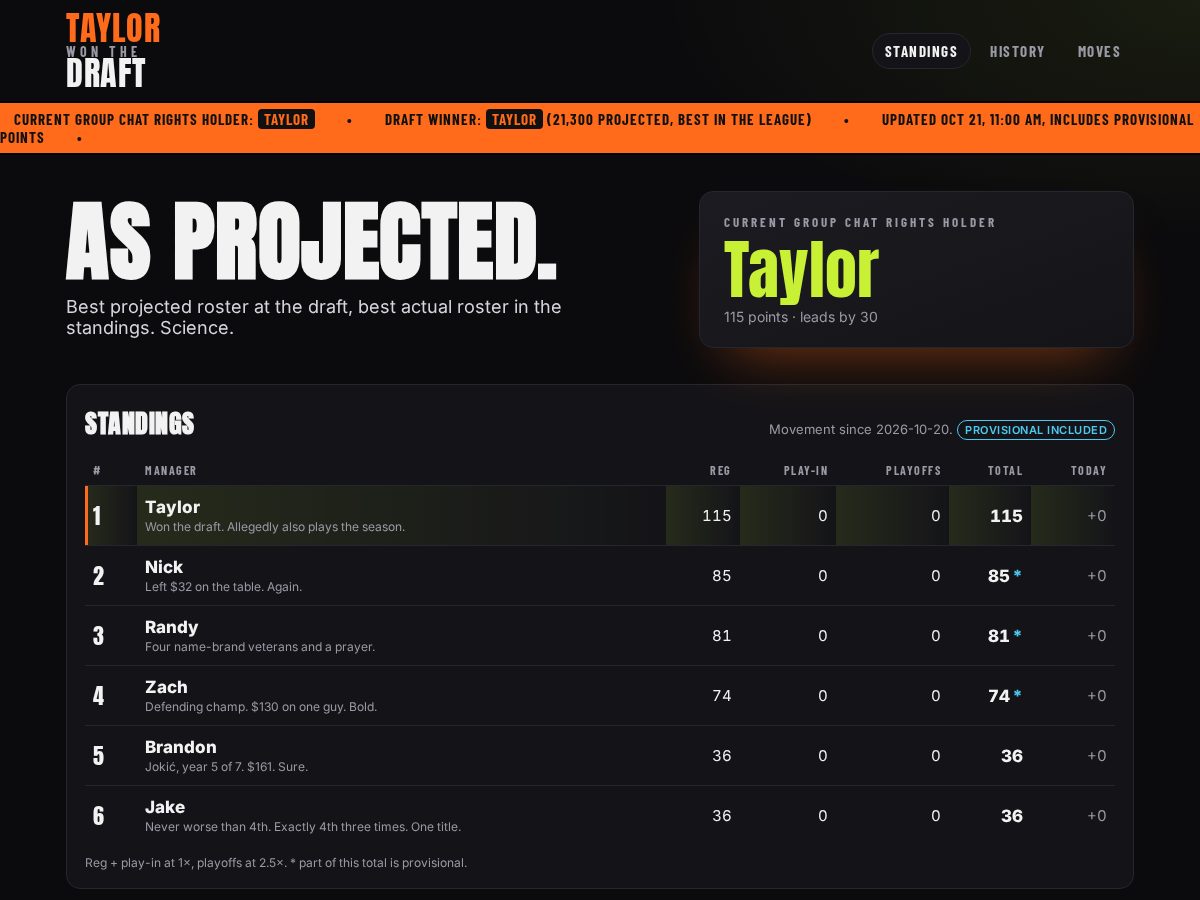Click '115 points · leads by 30' text

(x=801, y=317)
